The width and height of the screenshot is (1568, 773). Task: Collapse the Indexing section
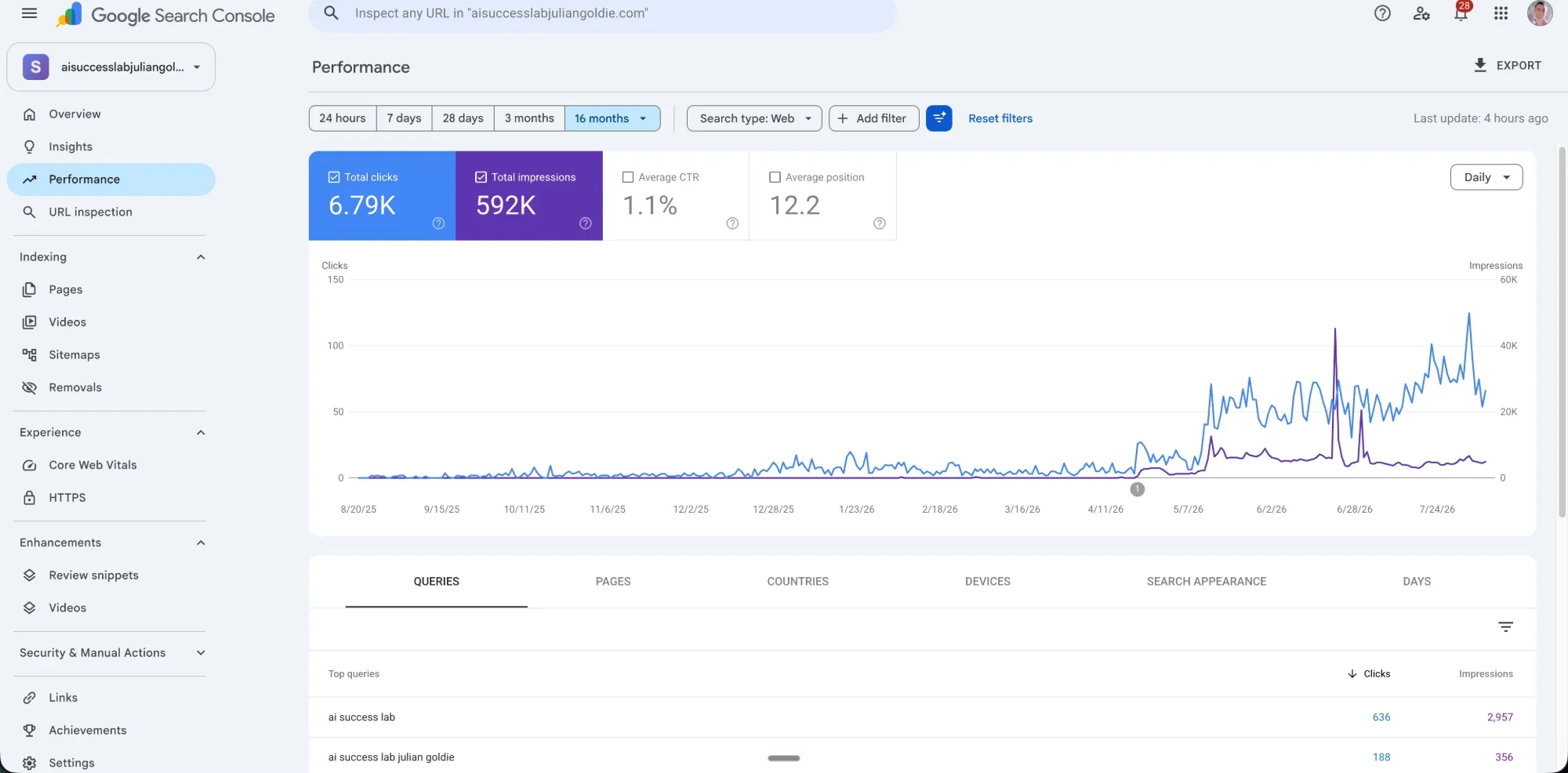(201, 257)
